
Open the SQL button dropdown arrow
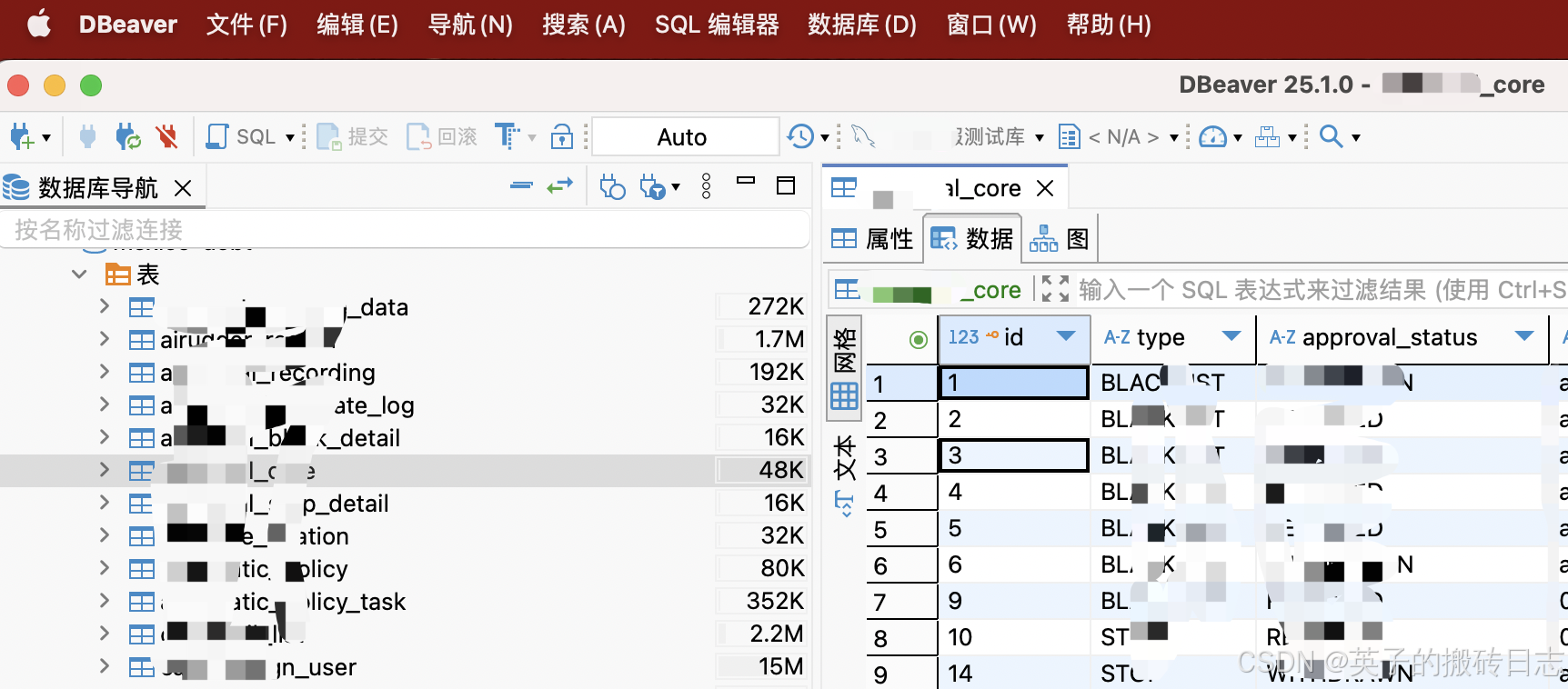290,138
